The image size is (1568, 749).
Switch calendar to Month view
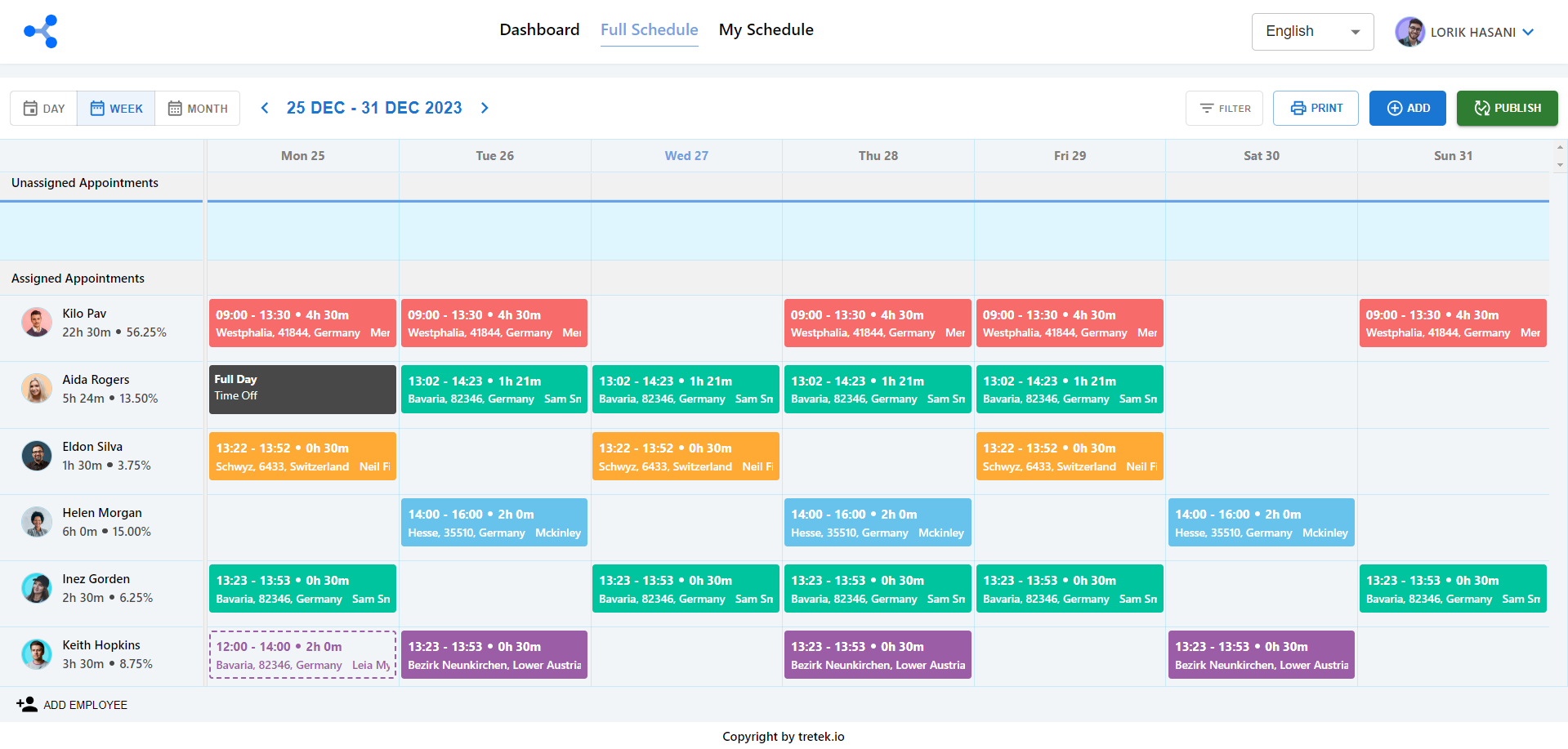point(198,108)
